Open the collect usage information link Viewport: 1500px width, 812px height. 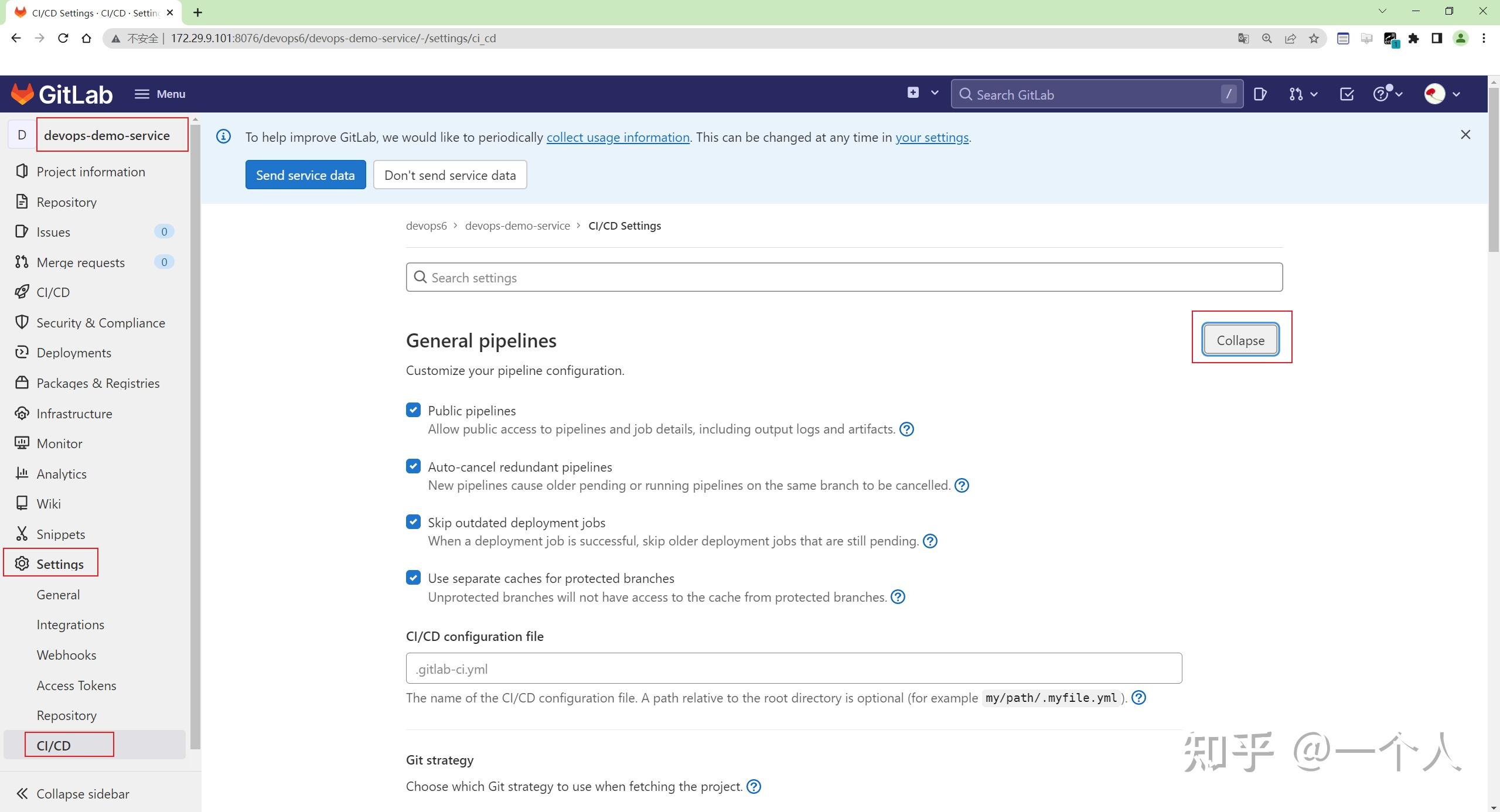618,137
